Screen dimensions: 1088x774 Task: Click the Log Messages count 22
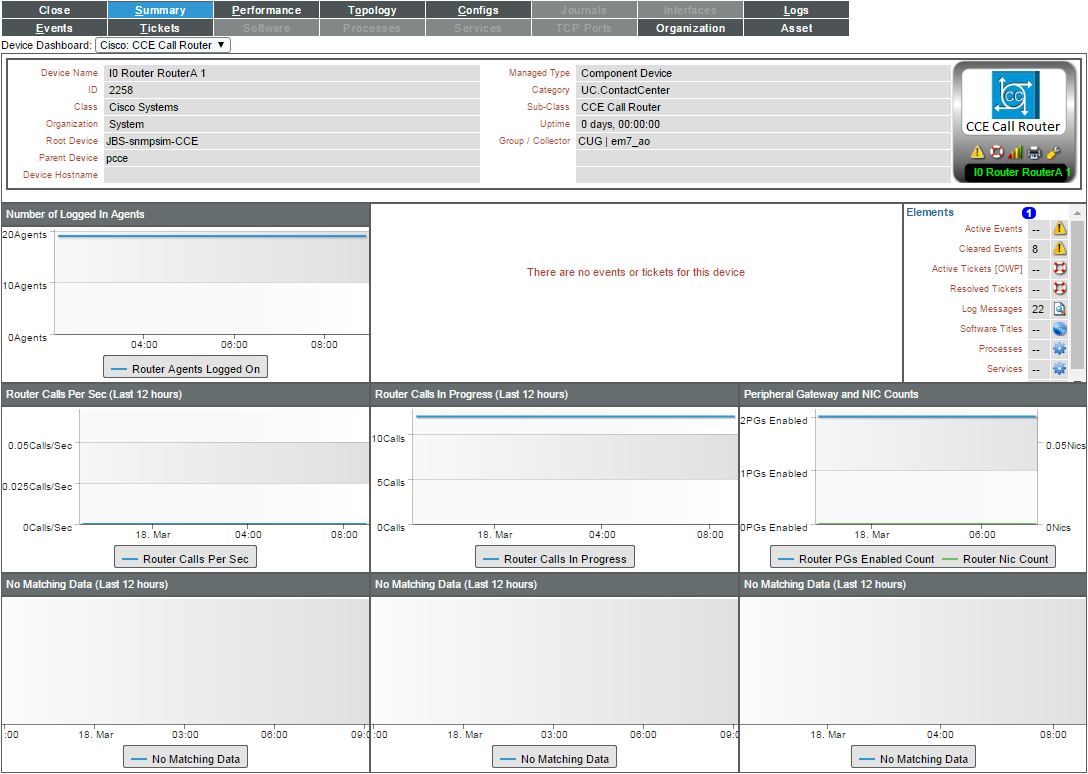pyautogui.click(x=1038, y=309)
